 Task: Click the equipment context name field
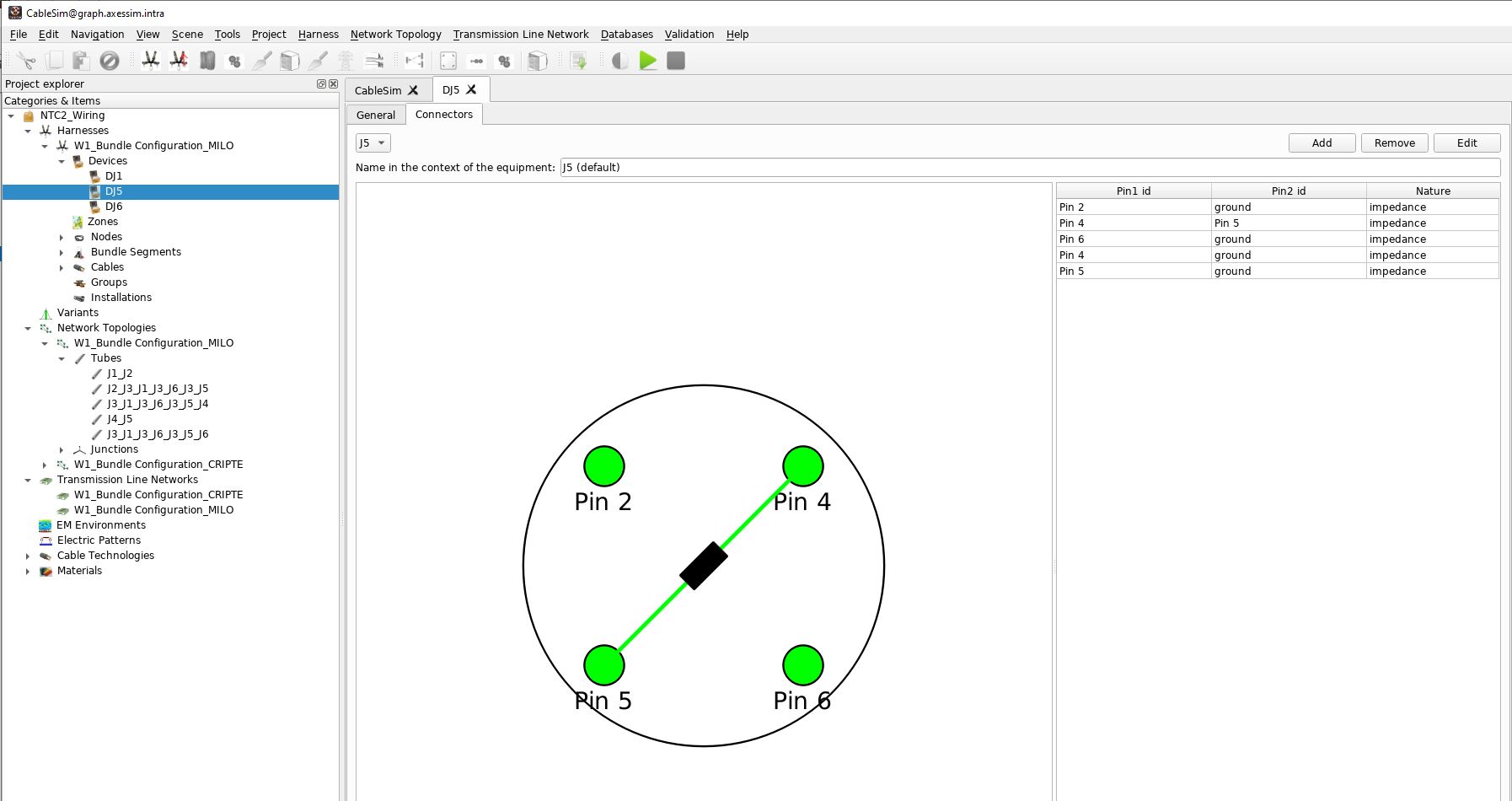pos(1029,167)
